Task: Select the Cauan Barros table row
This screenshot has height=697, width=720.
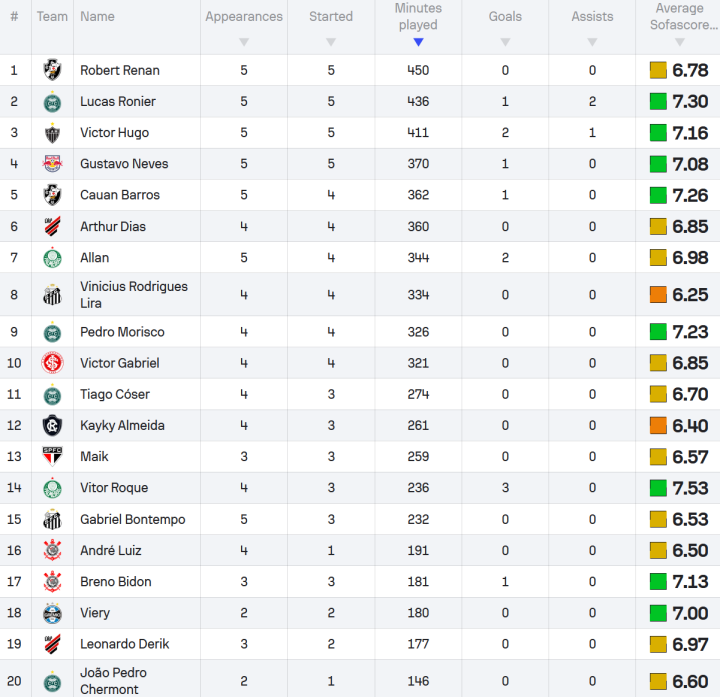Action: 360,195
